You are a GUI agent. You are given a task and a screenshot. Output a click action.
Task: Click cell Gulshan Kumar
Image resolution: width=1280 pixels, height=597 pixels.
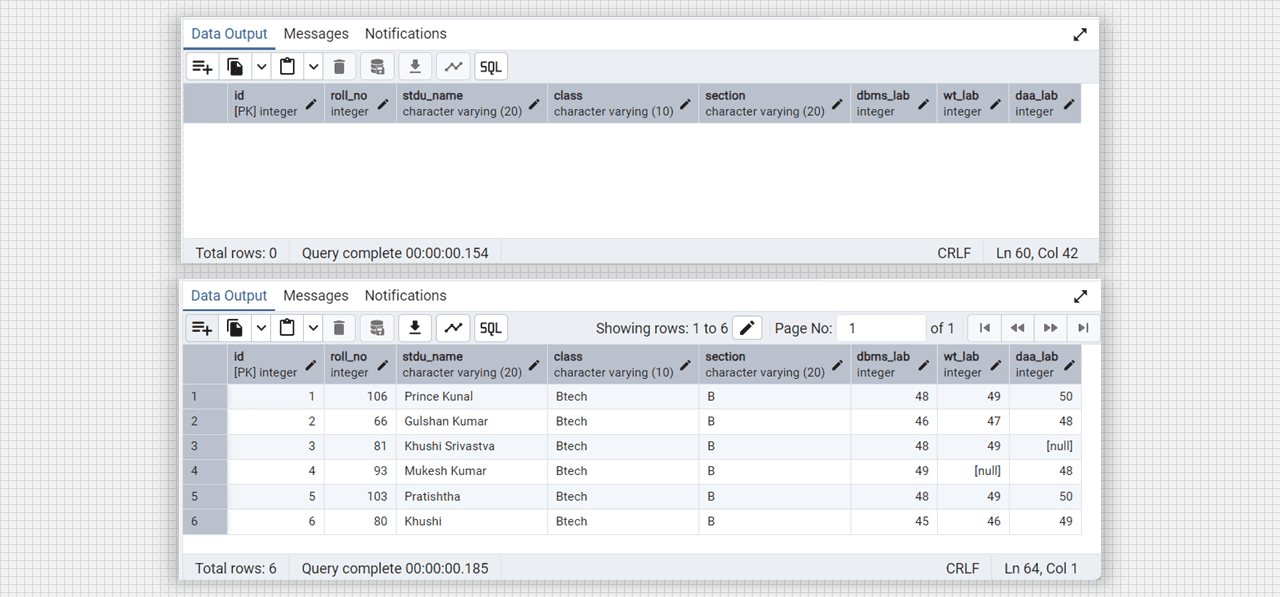[472, 421]
